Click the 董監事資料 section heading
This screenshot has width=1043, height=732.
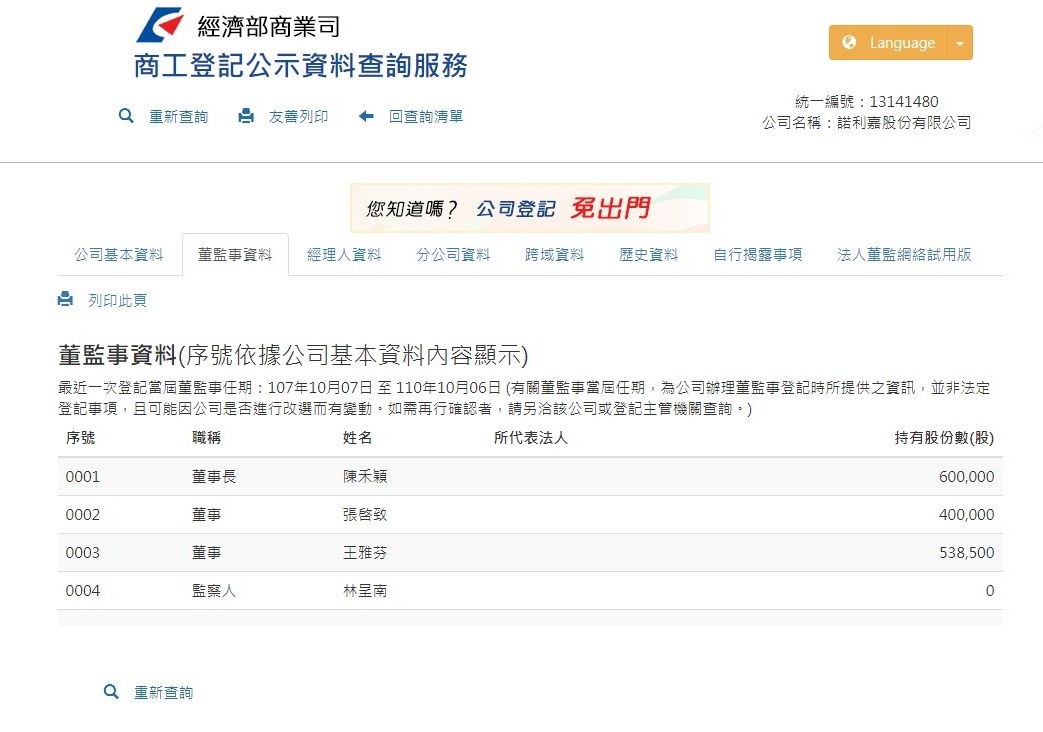293,355
